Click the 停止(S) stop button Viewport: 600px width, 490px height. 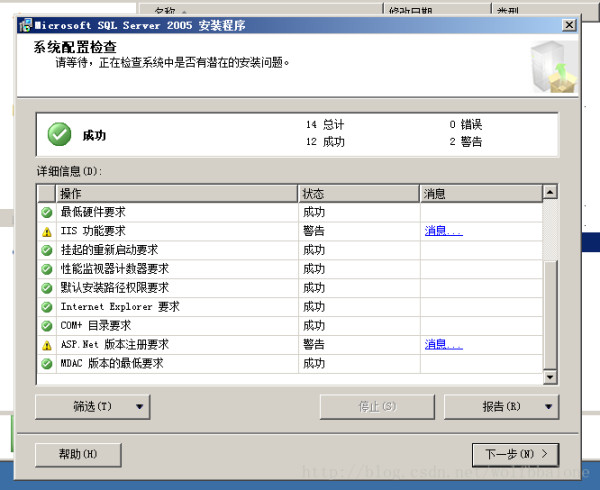377,407
